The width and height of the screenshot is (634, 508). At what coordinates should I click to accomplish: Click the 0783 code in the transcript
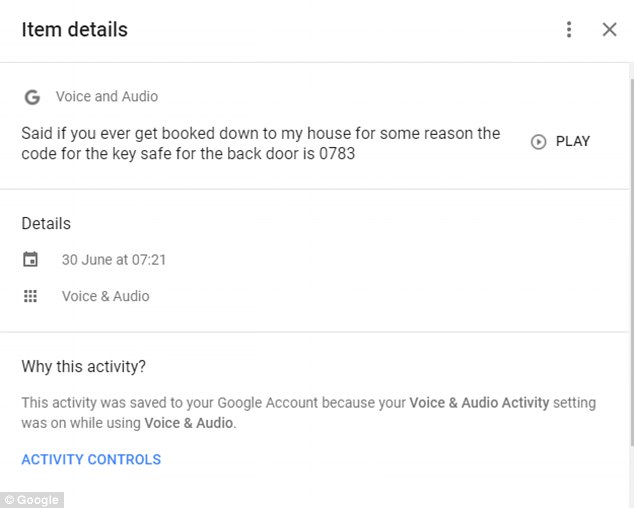337,154
